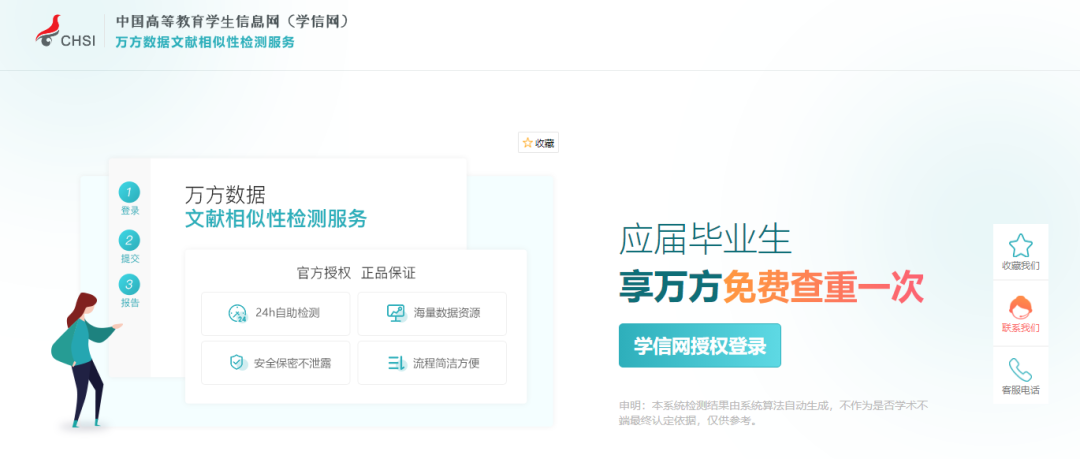Click the 收藏我们 label in sidebar
The height and width of the screenshot is (459, 1080).
(x=1020, y=266)
